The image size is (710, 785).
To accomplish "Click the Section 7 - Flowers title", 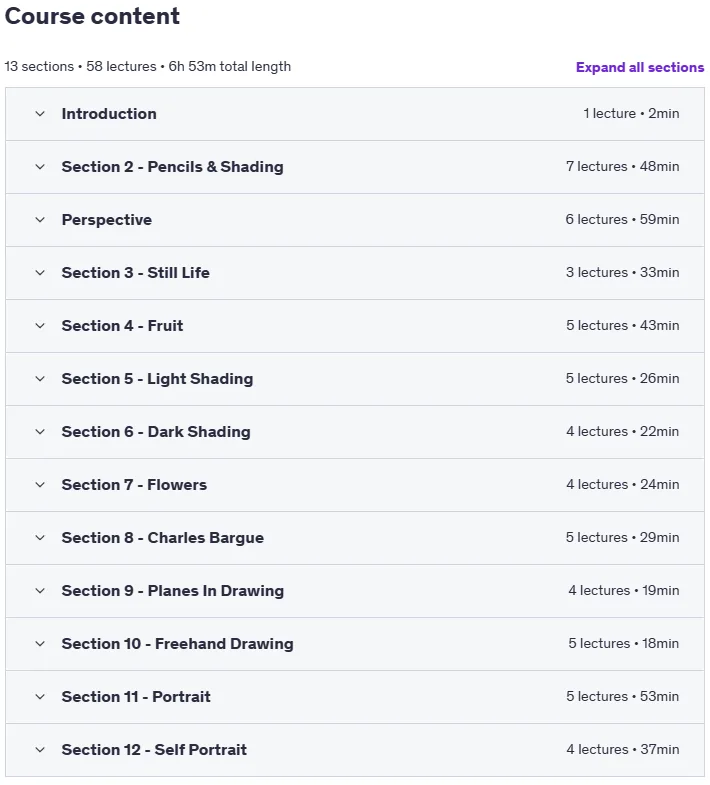I will (x=134, y=485).
